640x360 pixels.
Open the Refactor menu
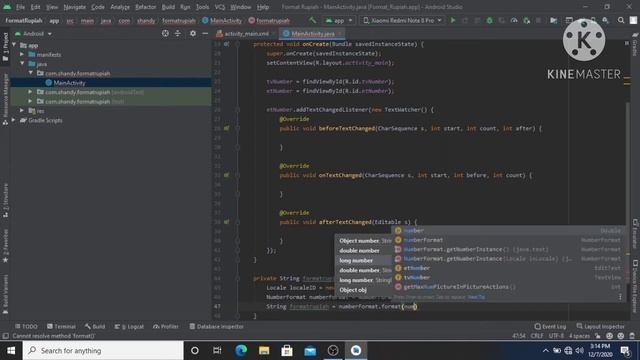pyautogui.click(x=146, y=7)
